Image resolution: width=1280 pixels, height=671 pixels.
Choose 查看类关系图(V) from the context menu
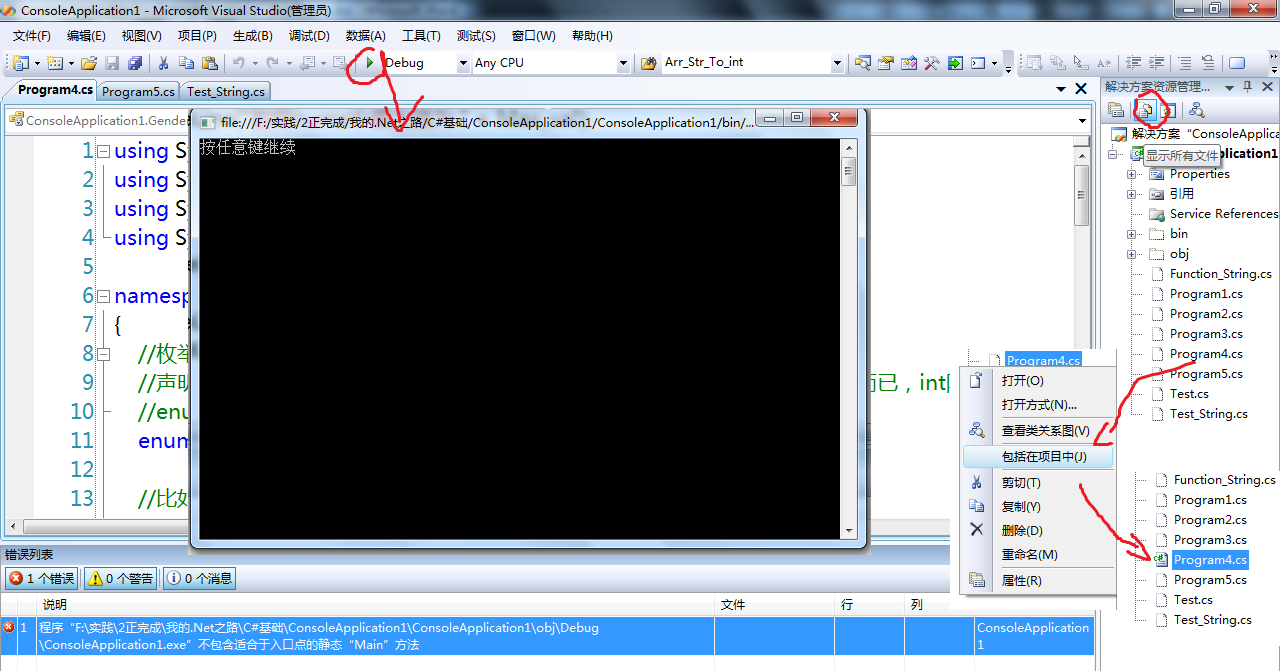(1038, 431)
